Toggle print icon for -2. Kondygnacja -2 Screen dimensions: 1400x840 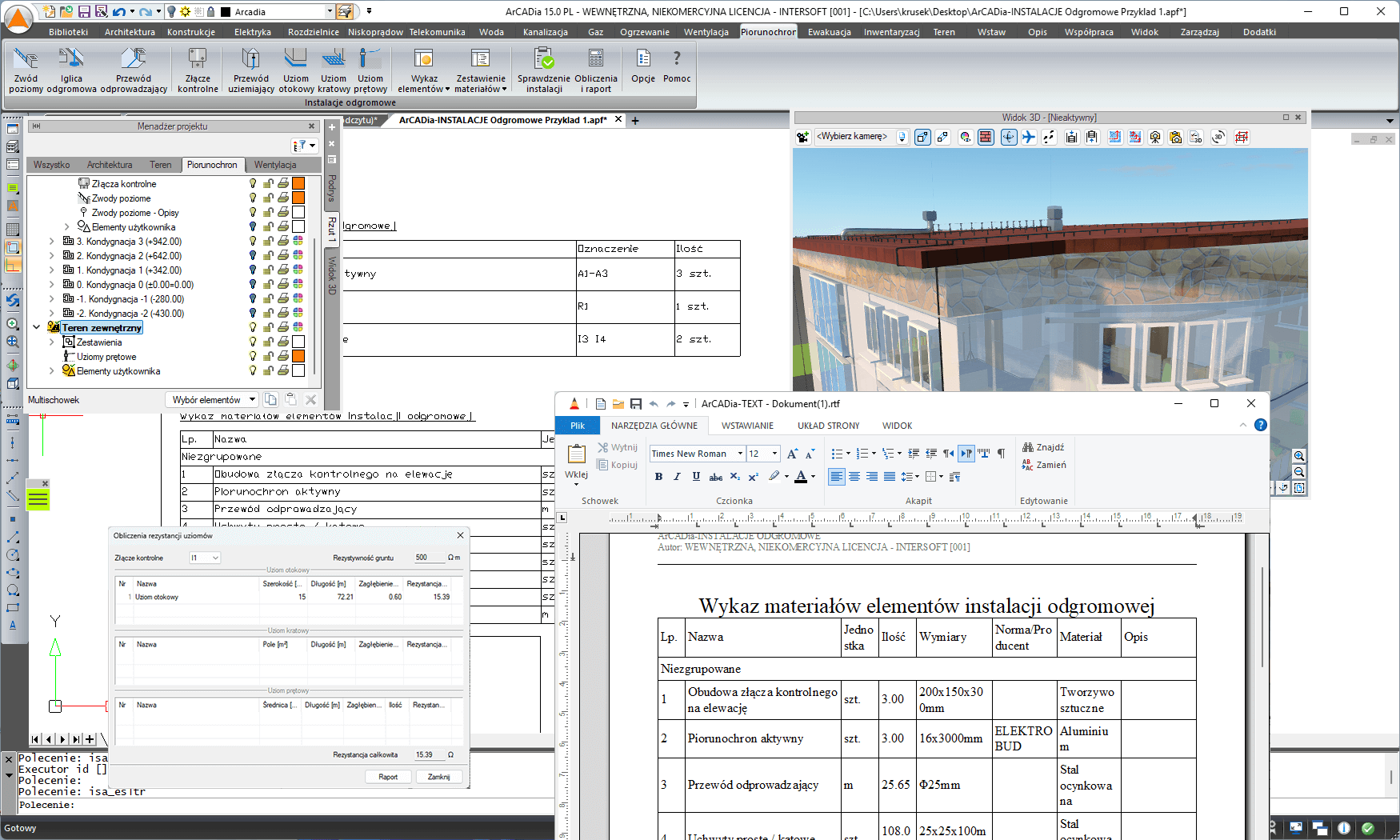(283, 314)
